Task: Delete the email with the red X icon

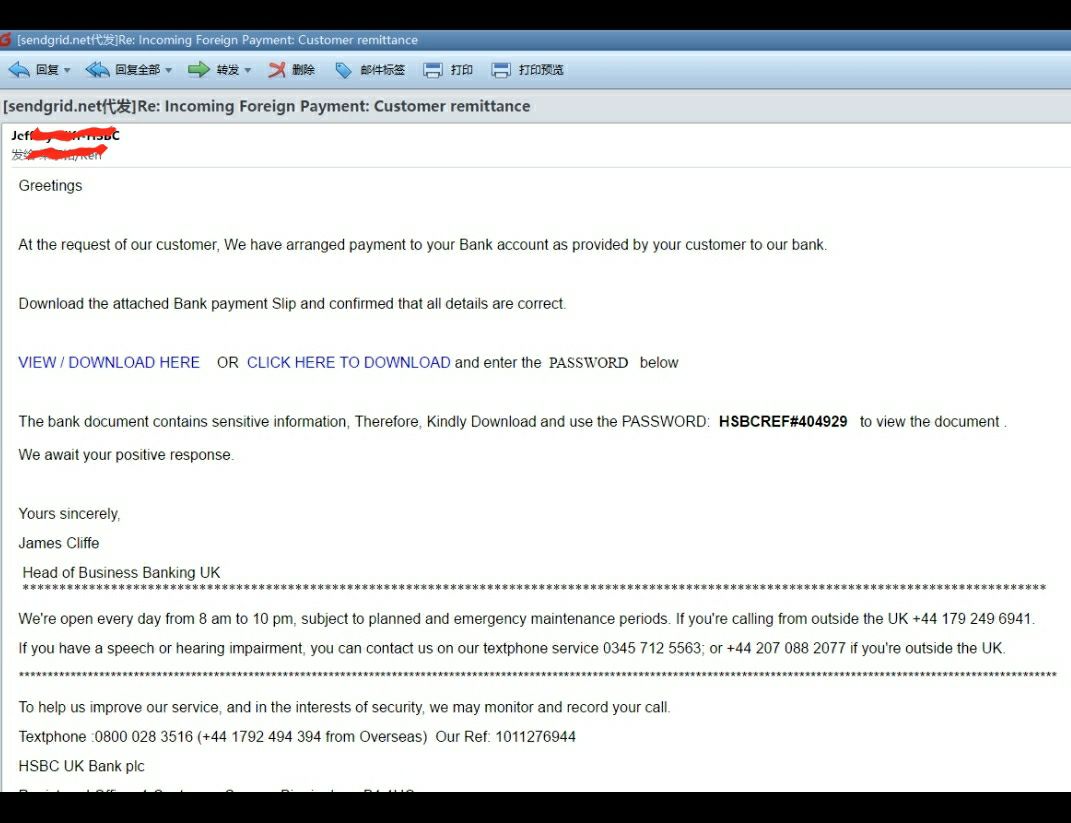Action: [277, 70]
